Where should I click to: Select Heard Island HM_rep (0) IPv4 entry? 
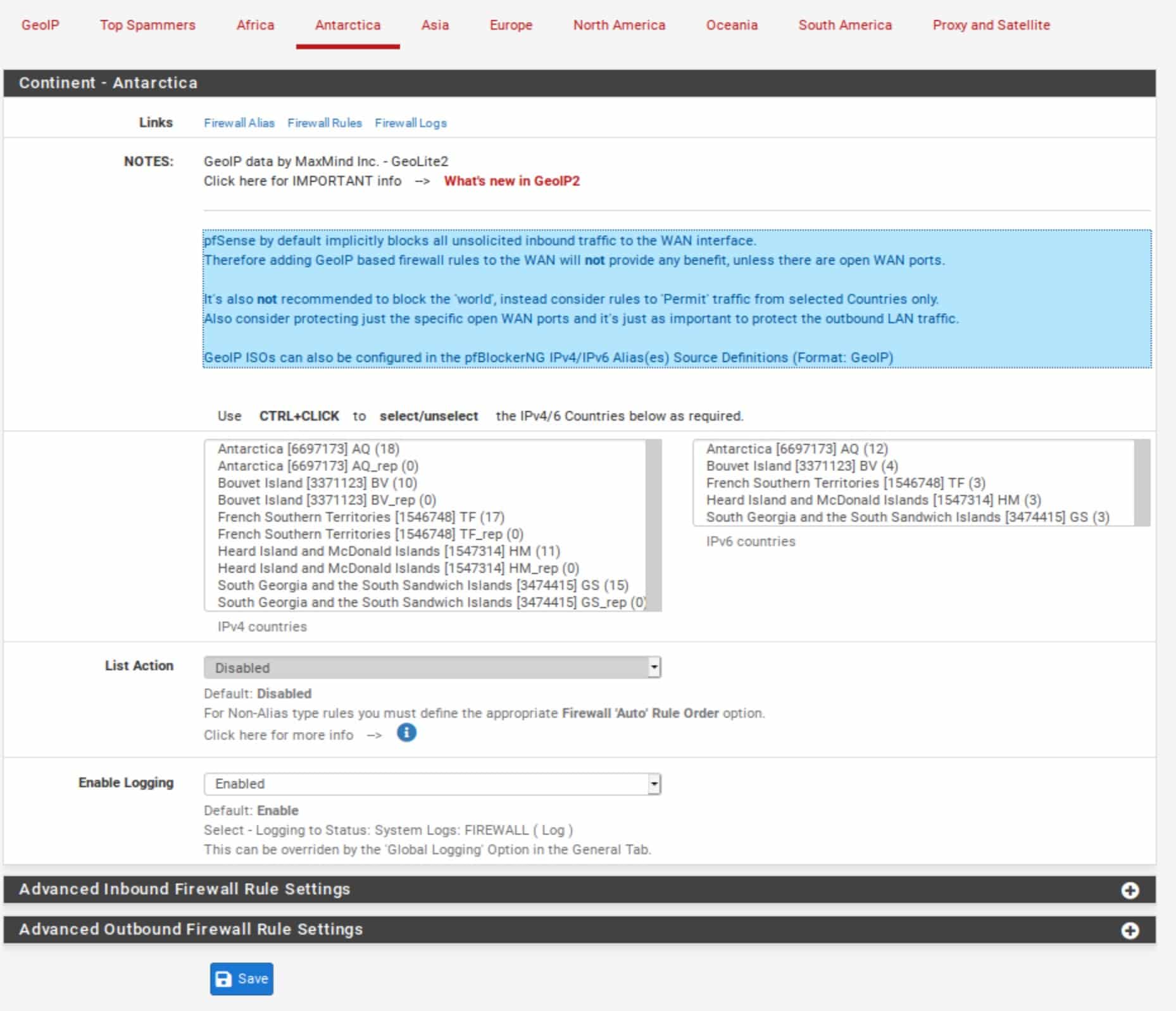tap(425, 568)
